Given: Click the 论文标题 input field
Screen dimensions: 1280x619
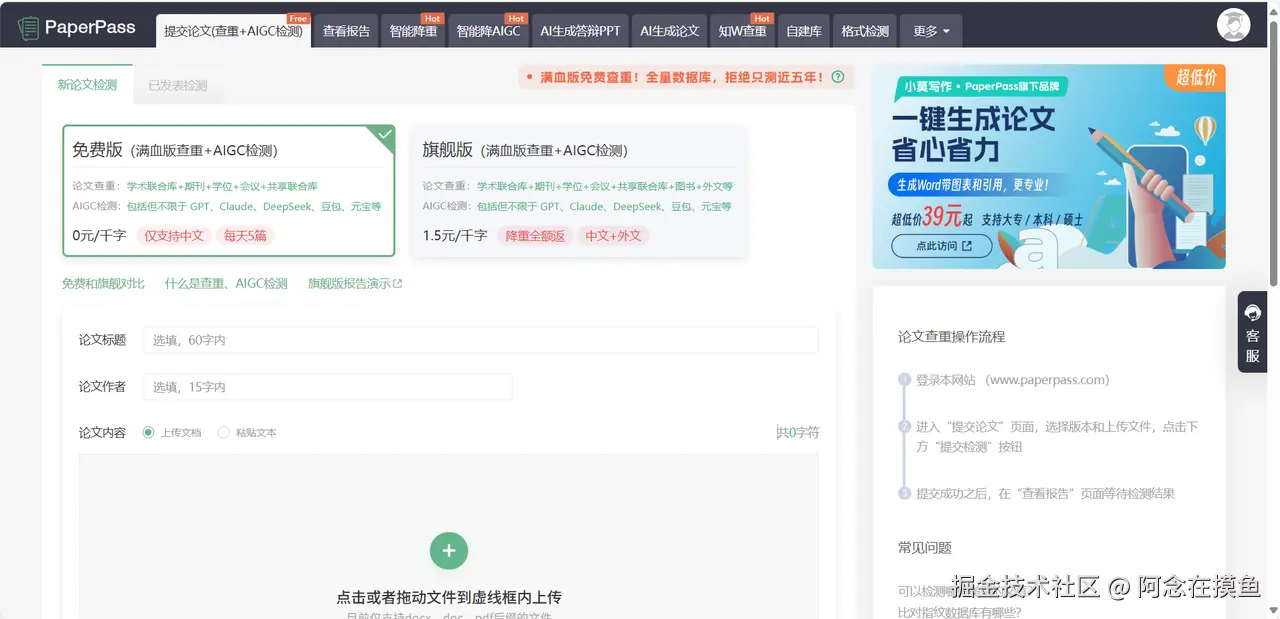Looking at the screenshot, I should 480,340.
